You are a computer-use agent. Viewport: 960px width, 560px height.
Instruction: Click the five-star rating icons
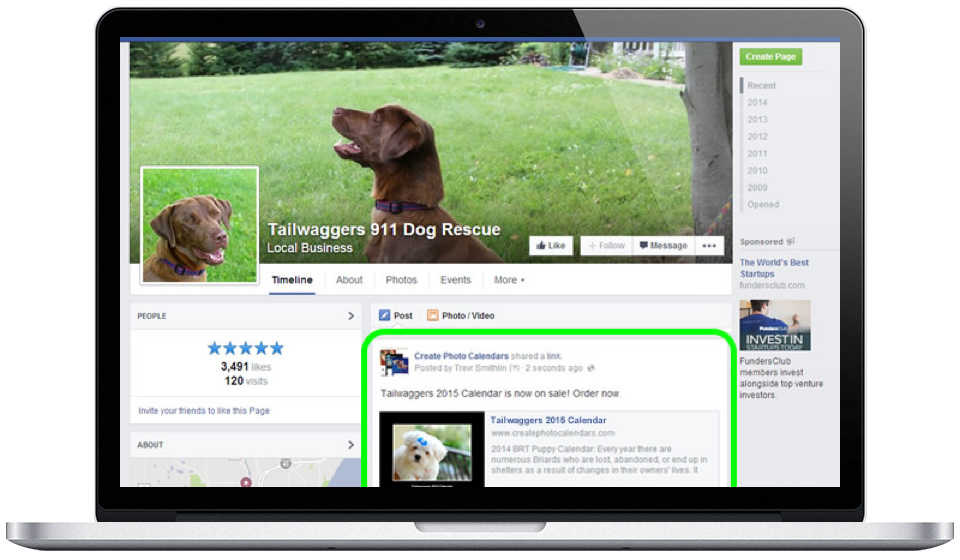coord(245,348)
